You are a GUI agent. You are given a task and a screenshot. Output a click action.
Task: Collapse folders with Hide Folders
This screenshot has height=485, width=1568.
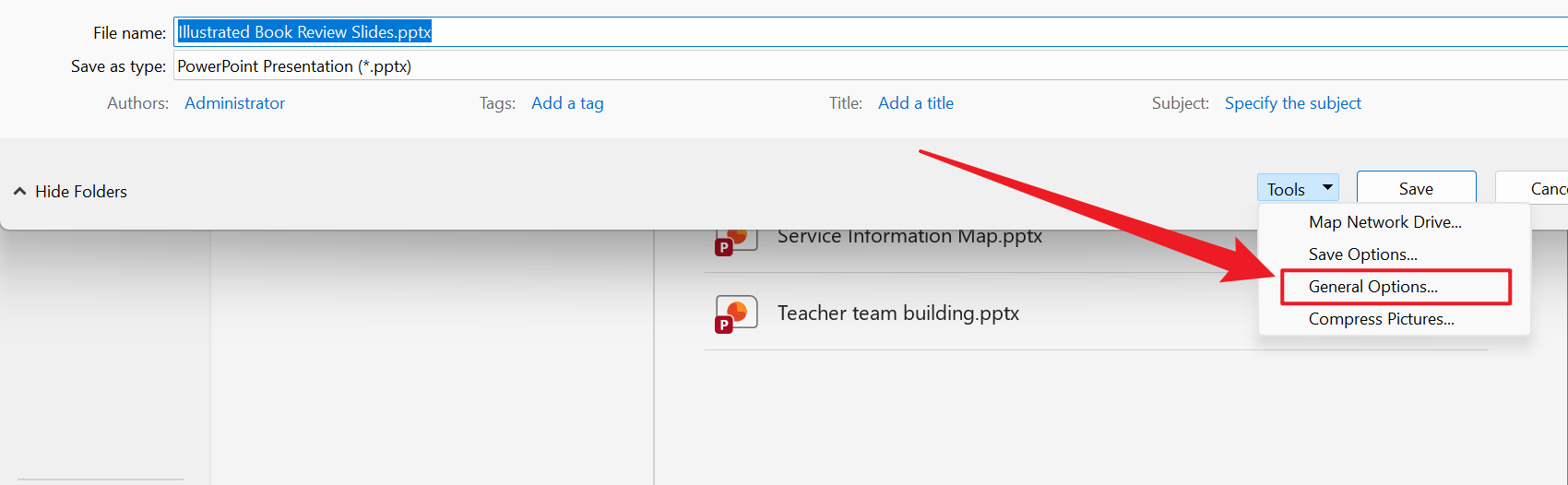[x=70, y=191]
